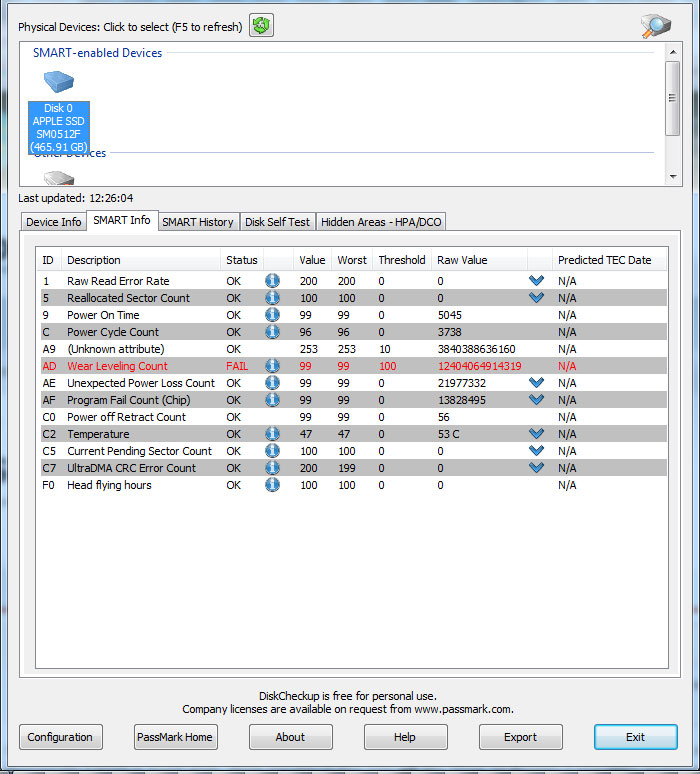The width and height of the screenshot is (700, 774).
Task: Click raw value 12404064914319
Action: click(x=479, y=366)
